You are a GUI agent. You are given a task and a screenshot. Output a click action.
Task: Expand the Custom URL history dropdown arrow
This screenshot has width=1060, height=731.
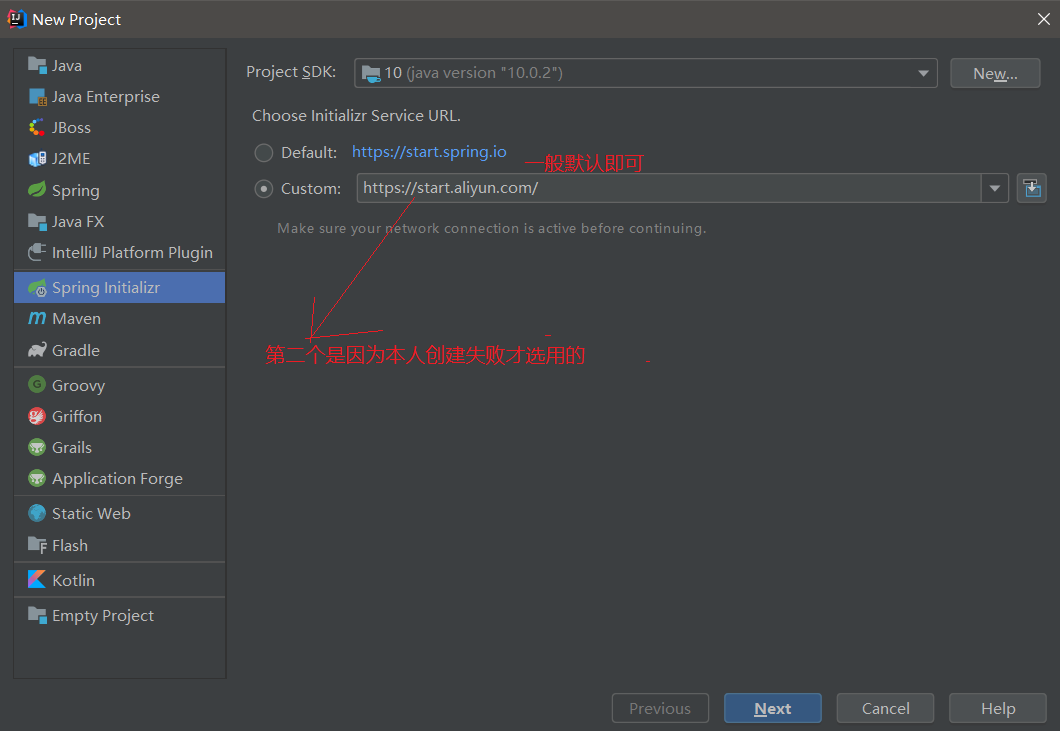click(994, 188)
